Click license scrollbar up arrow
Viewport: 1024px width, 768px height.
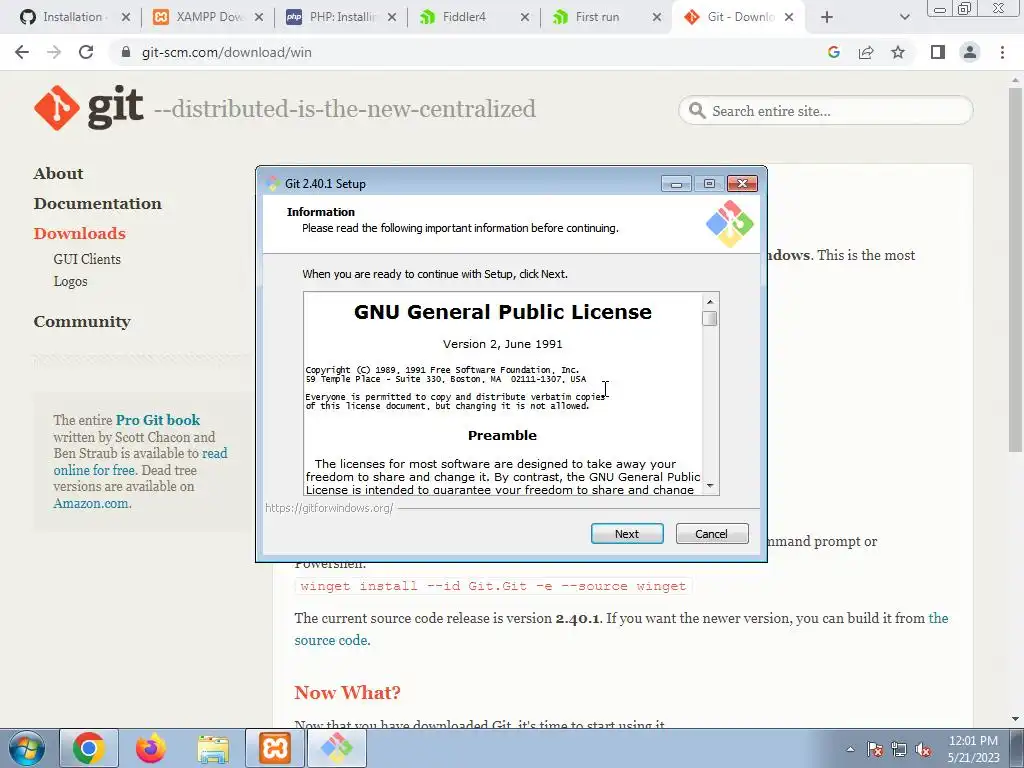click(x=710, y=301)
